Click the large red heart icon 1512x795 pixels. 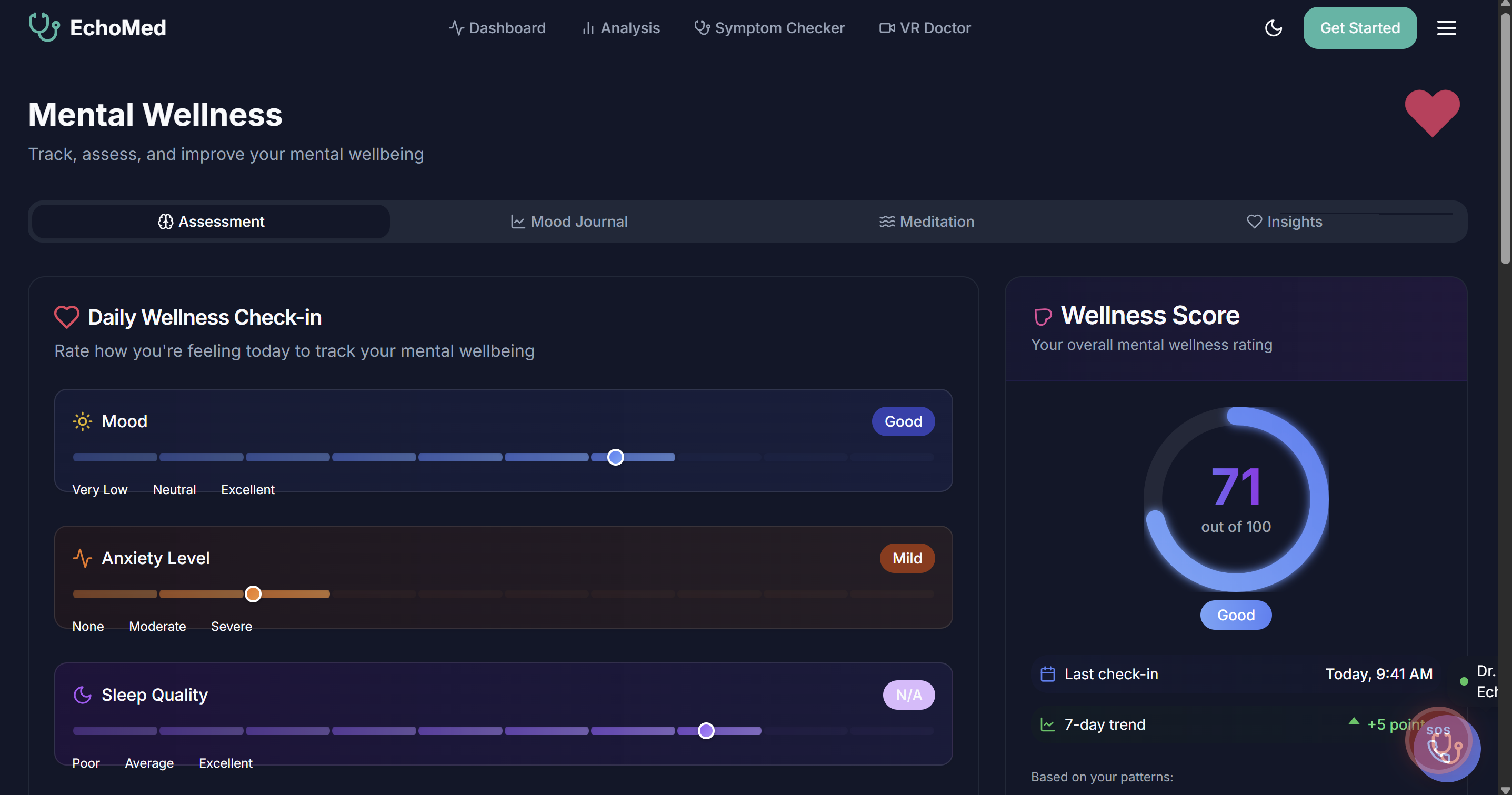coord(1431,113)
